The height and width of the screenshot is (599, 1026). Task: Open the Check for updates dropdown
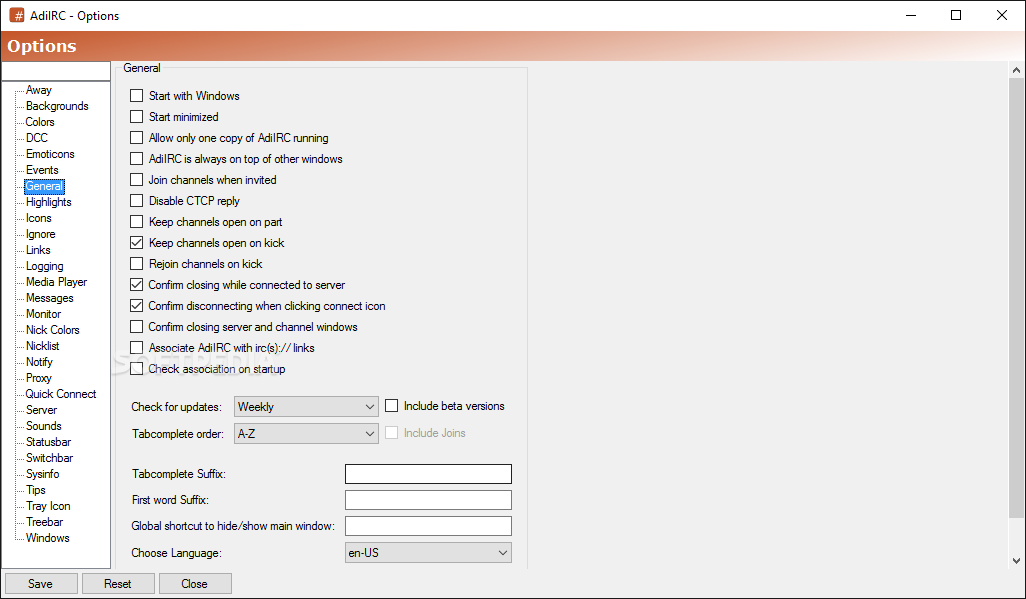click(x=306, y=407)
